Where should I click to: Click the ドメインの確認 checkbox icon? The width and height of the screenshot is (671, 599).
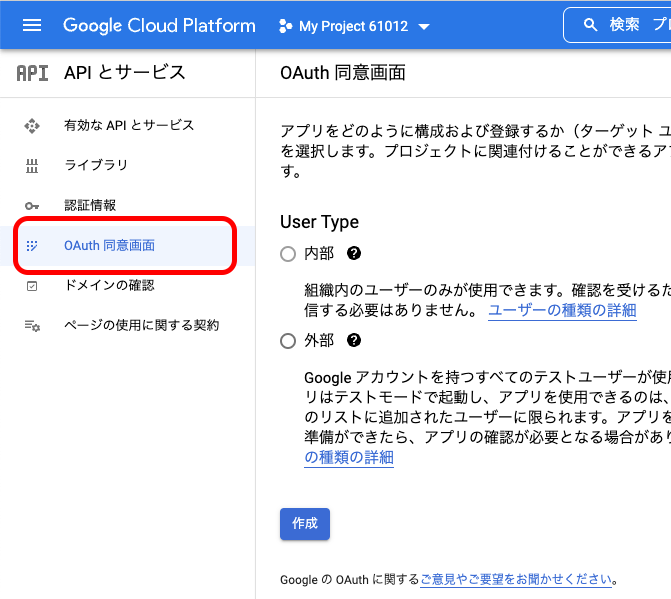click(32, 286)
